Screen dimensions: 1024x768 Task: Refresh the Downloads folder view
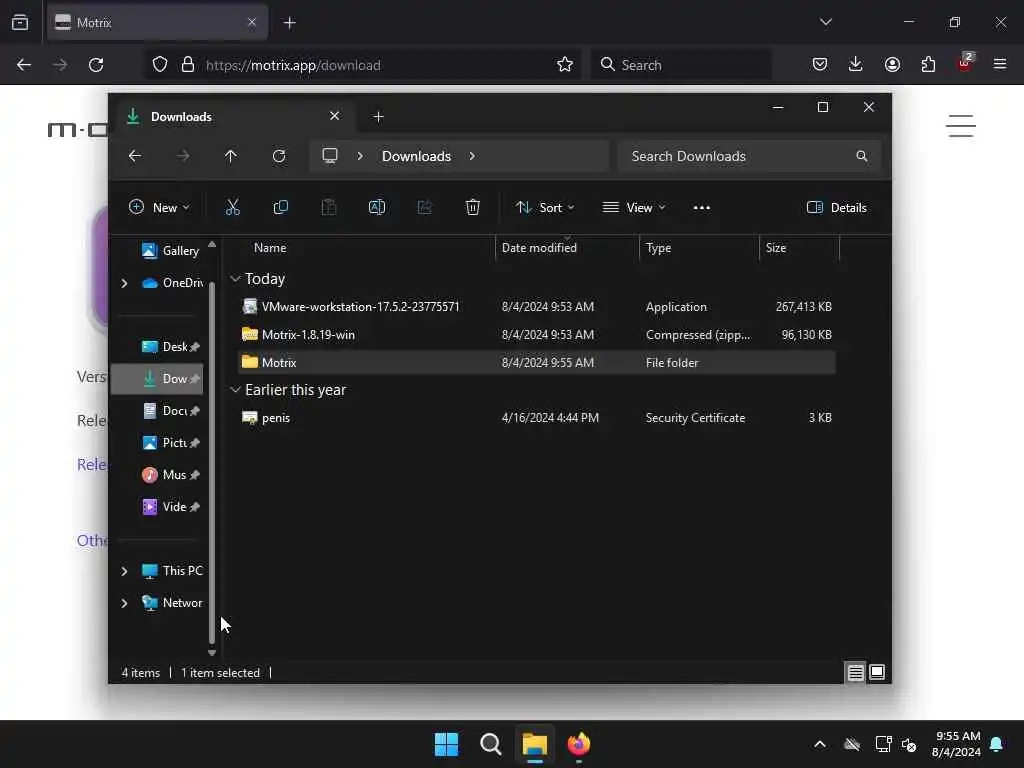(x=279, y=156)
